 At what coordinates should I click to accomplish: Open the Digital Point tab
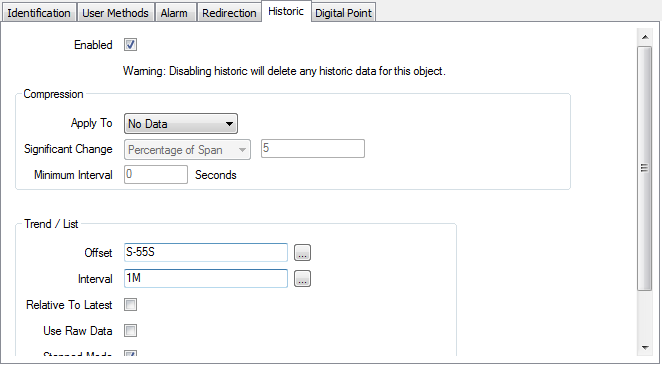point(343,13)
